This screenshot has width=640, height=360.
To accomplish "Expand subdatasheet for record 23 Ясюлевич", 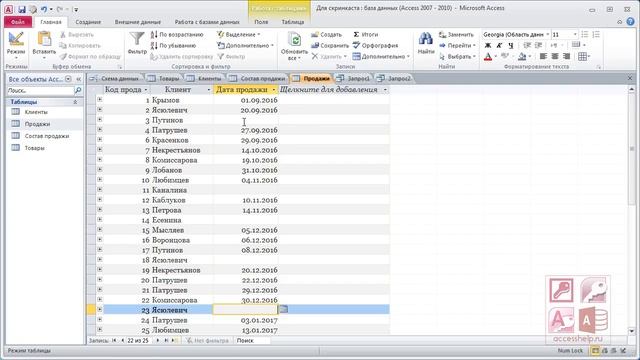I will (100, 309).
